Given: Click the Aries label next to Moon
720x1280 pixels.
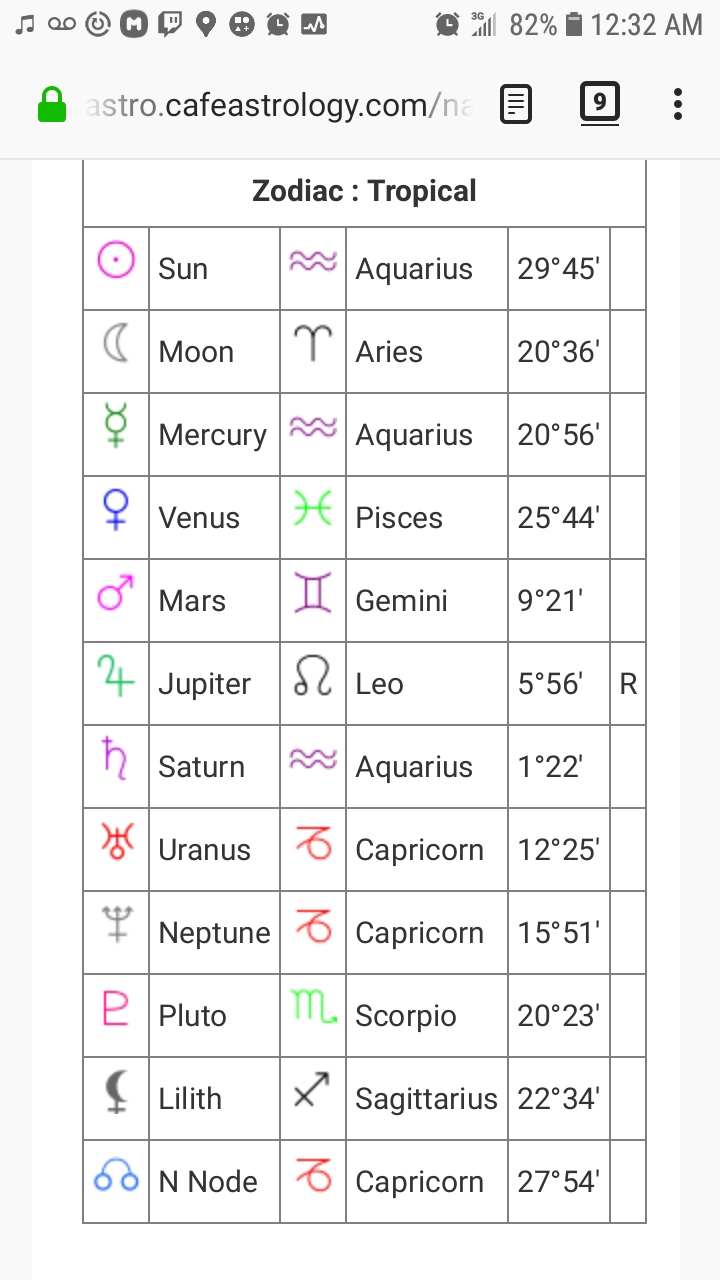Looking at the screenshot, I should point(388,350).
